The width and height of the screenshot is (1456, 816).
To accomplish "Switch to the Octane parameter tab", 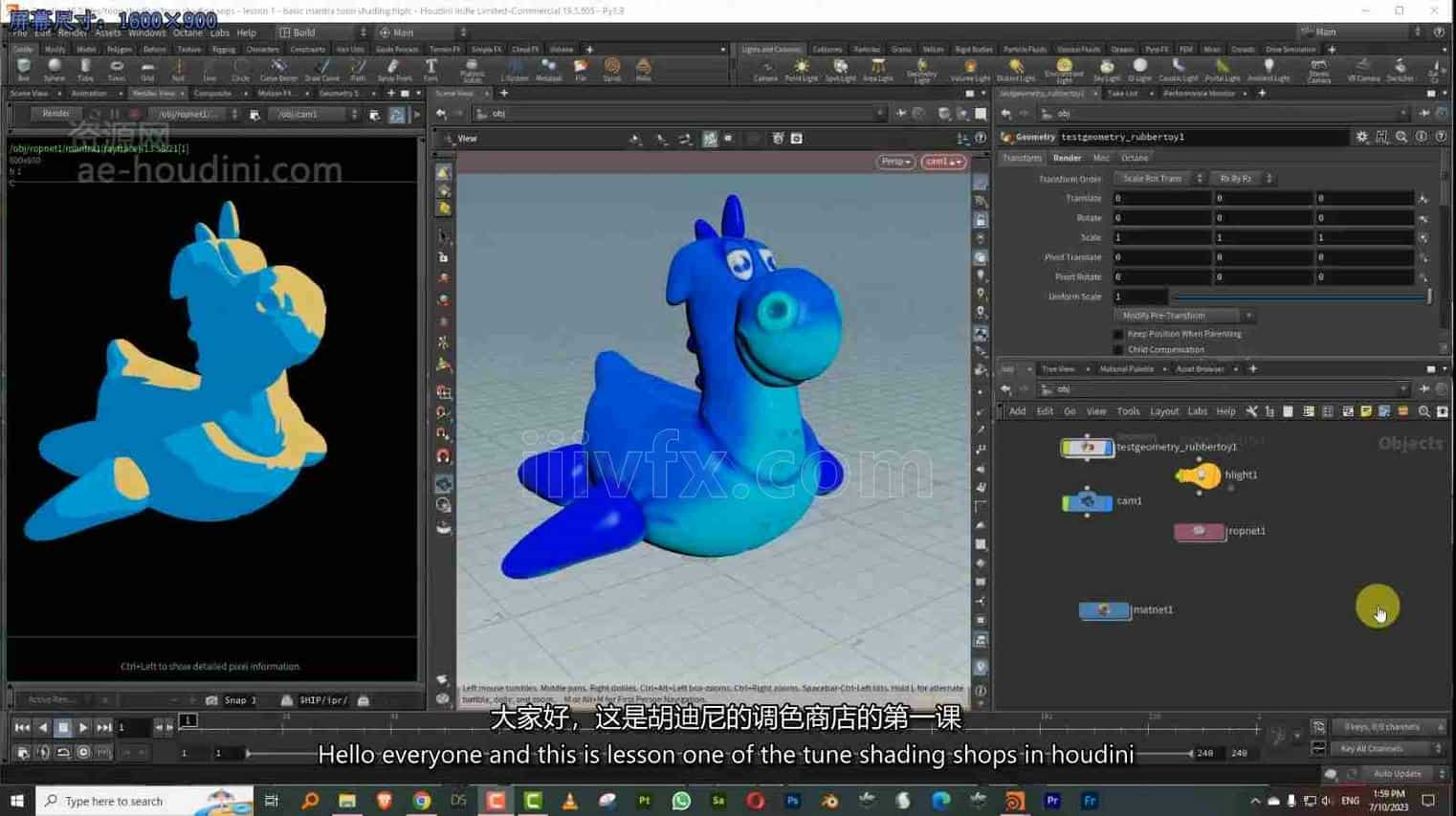I will (1135, 158).
